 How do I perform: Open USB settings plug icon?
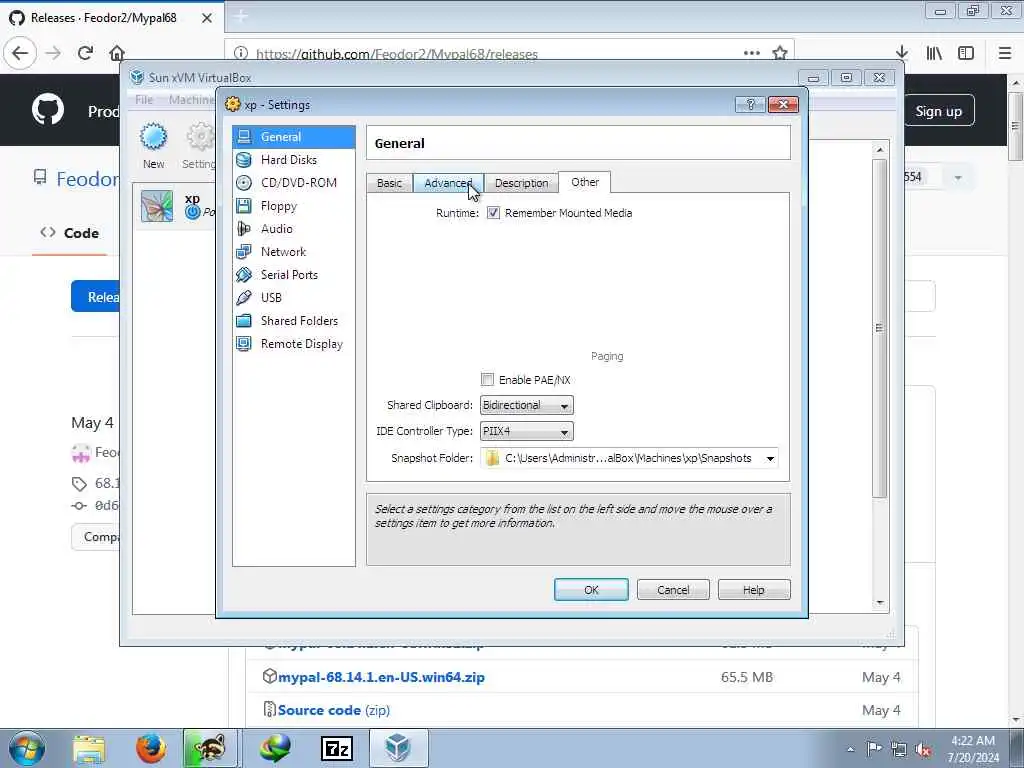[244, 298]
